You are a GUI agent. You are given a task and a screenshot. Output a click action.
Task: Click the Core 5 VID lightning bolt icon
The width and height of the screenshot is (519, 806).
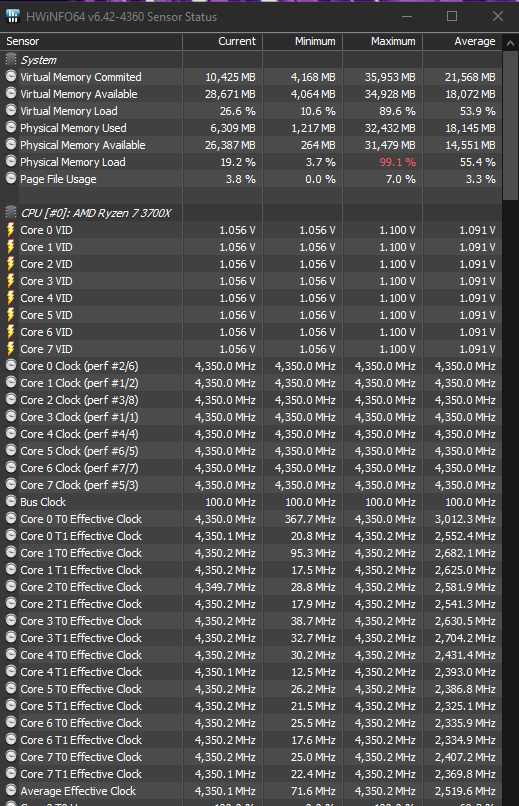[x=11, y=315]
